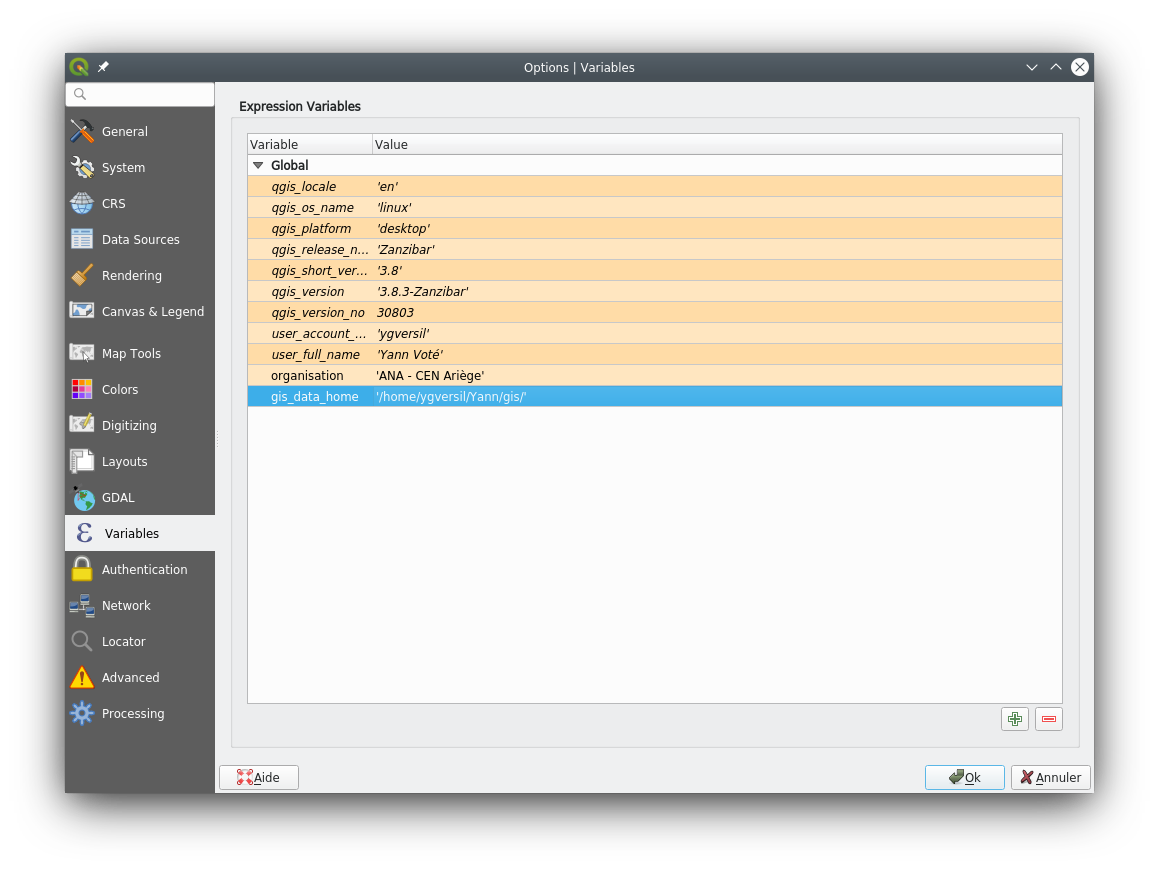Screen dimensions: 1159x870
Task: Click the CRS globe icon
Action: click(82, 203)
